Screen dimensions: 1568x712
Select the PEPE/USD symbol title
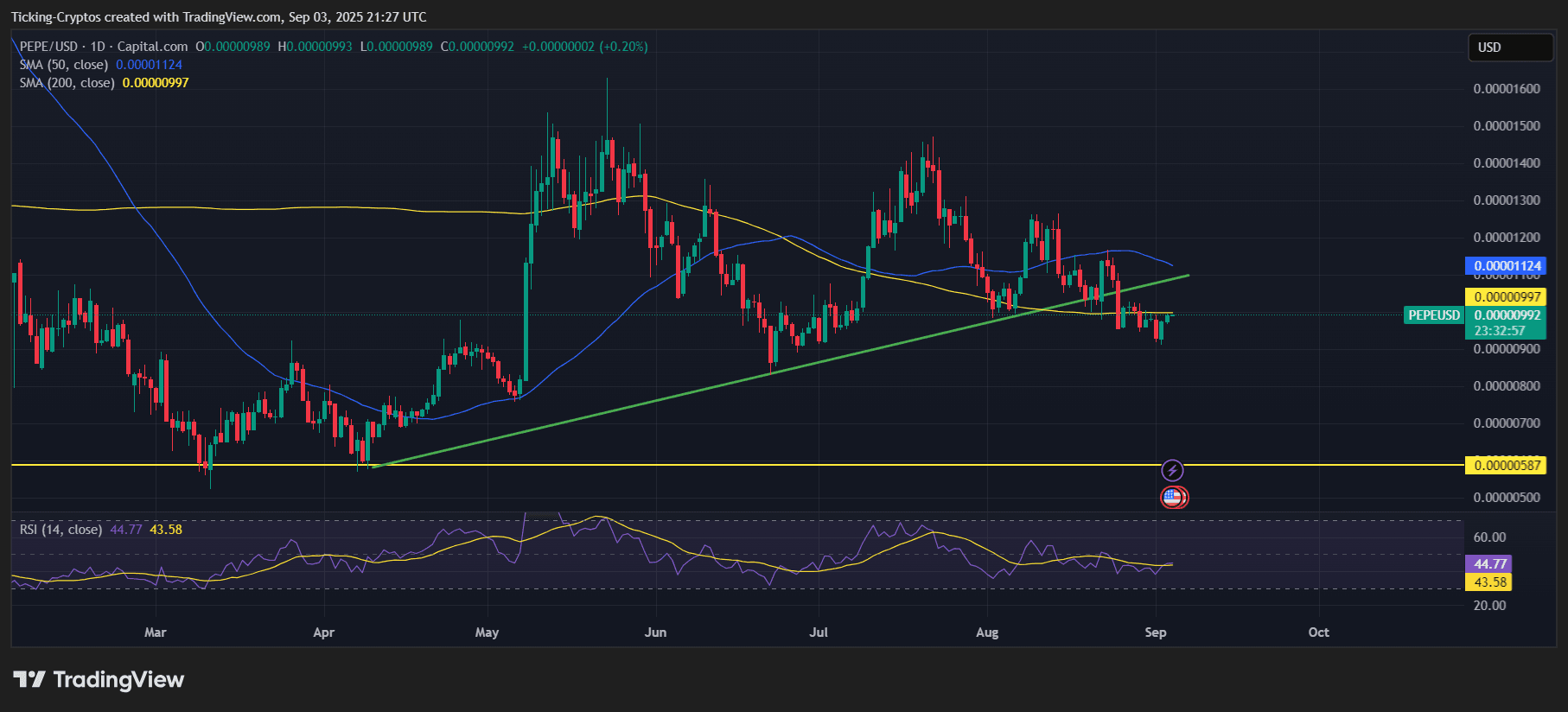pos(48,47)
